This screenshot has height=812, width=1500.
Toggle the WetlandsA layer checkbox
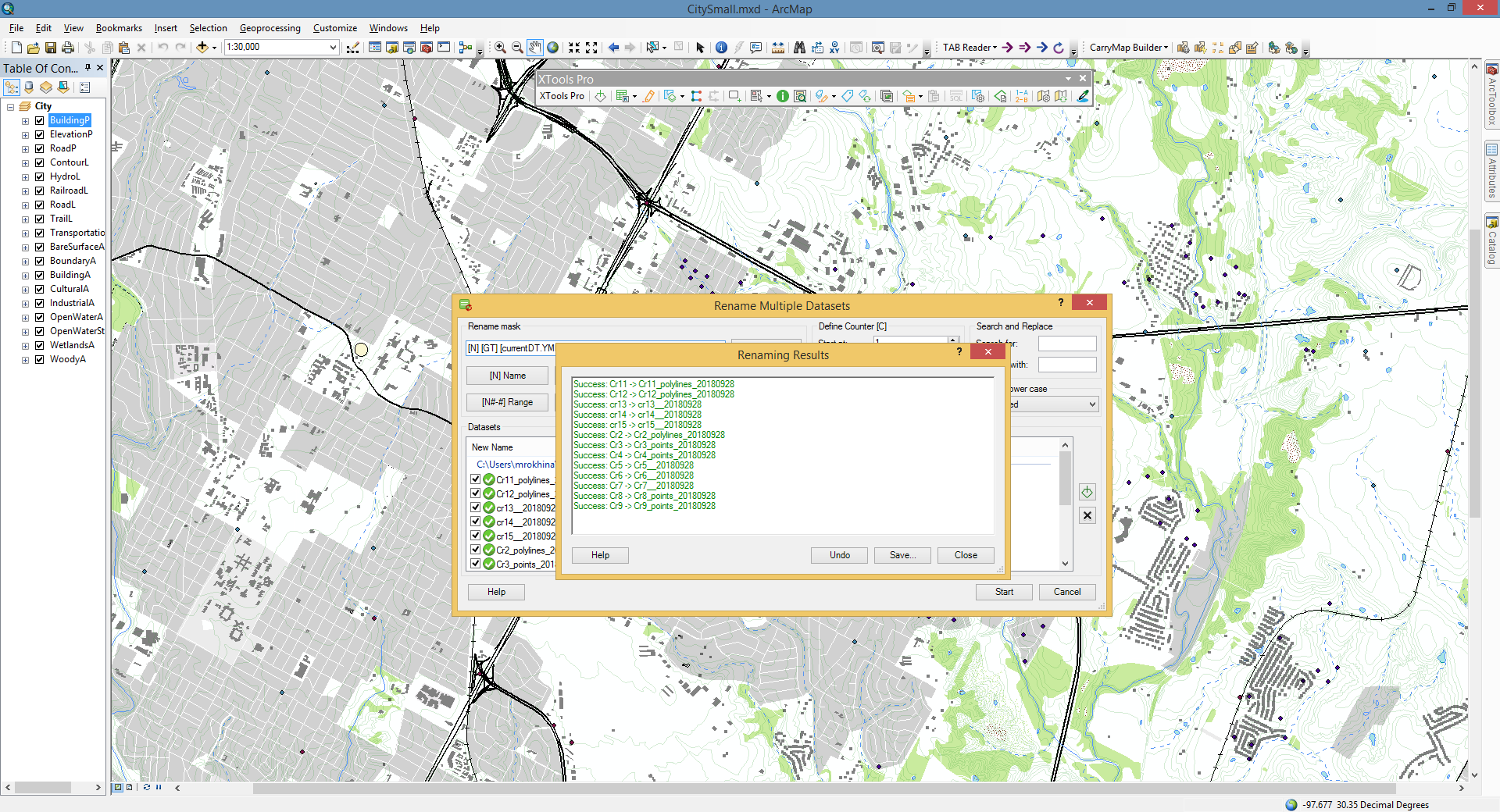tap(39, 345)
